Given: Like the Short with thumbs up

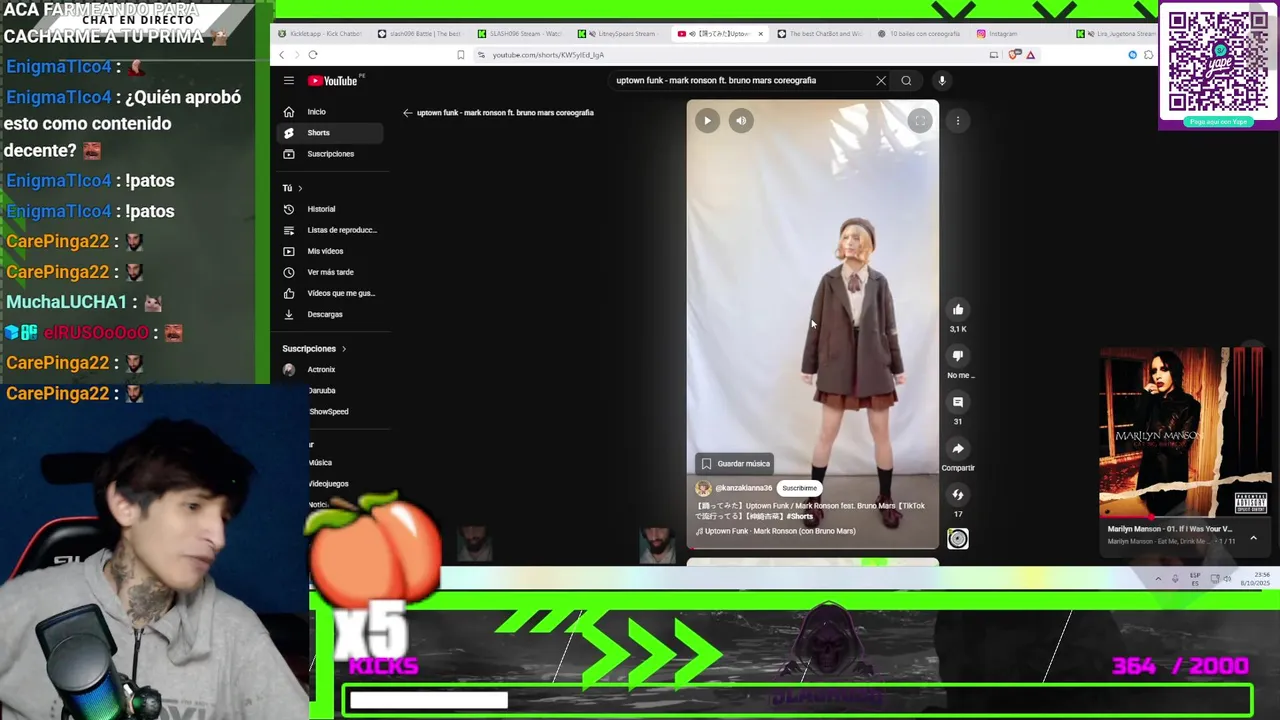Looking at the screenshot, I should pyautogui.click(x=958, y=310).
